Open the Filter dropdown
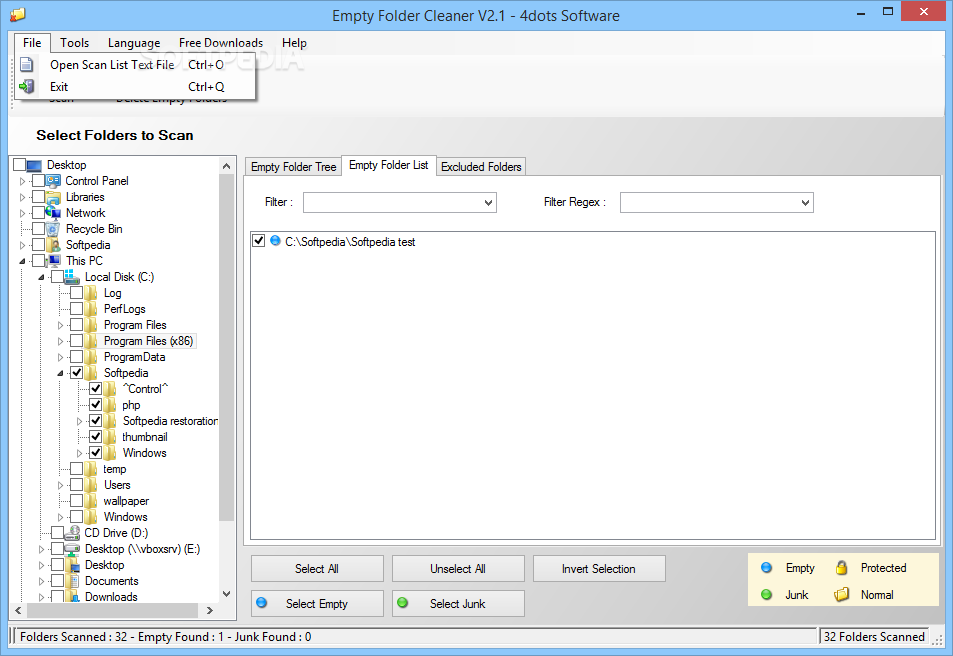This screenshot has width=953, height=656. [x=488, y=202]
